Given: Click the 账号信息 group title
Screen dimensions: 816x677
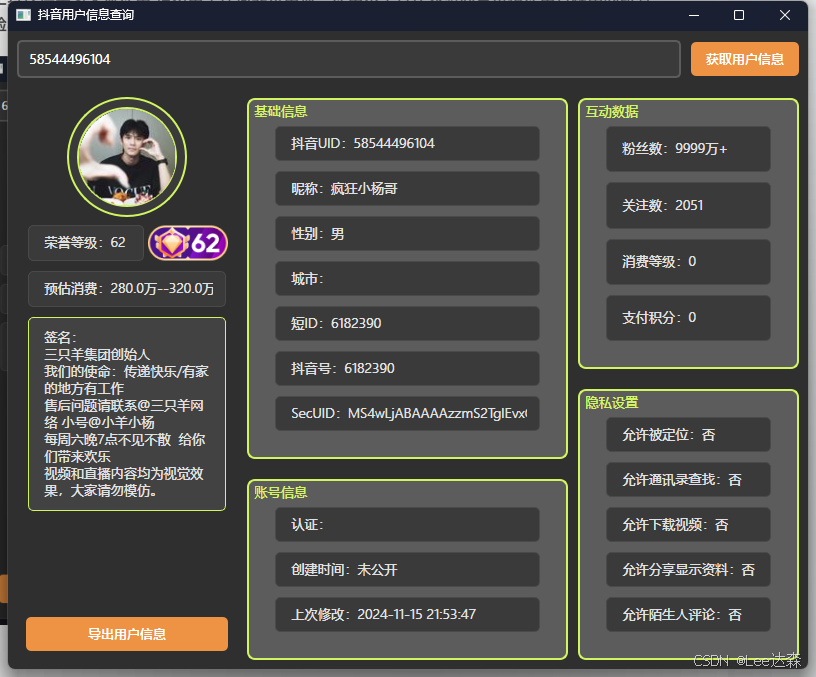Looking at the screenshot, I should point(280,492).
